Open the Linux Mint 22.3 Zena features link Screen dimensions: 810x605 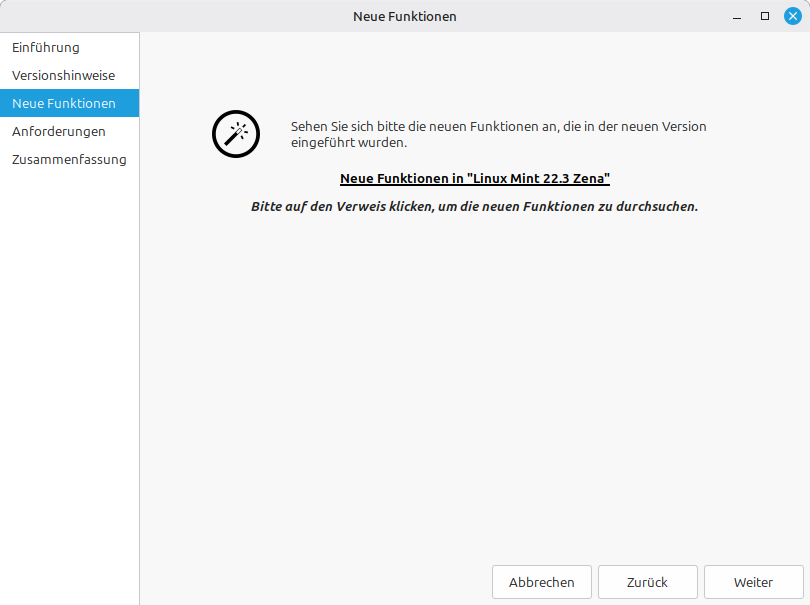[x=475, y=178]
